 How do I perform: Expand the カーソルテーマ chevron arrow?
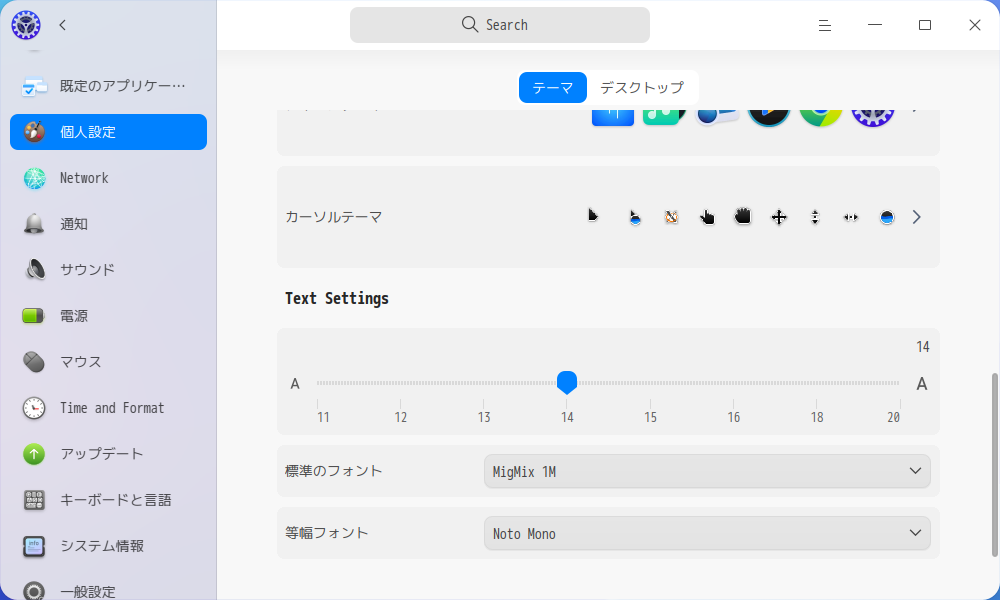(x=916, y=216)
